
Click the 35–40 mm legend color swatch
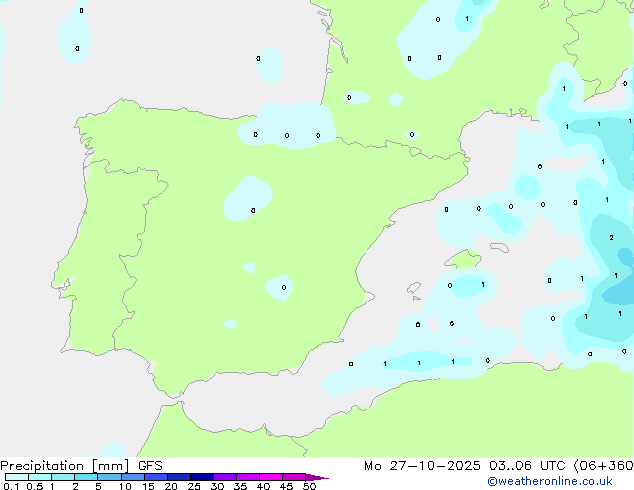click(x=247, y=477)
